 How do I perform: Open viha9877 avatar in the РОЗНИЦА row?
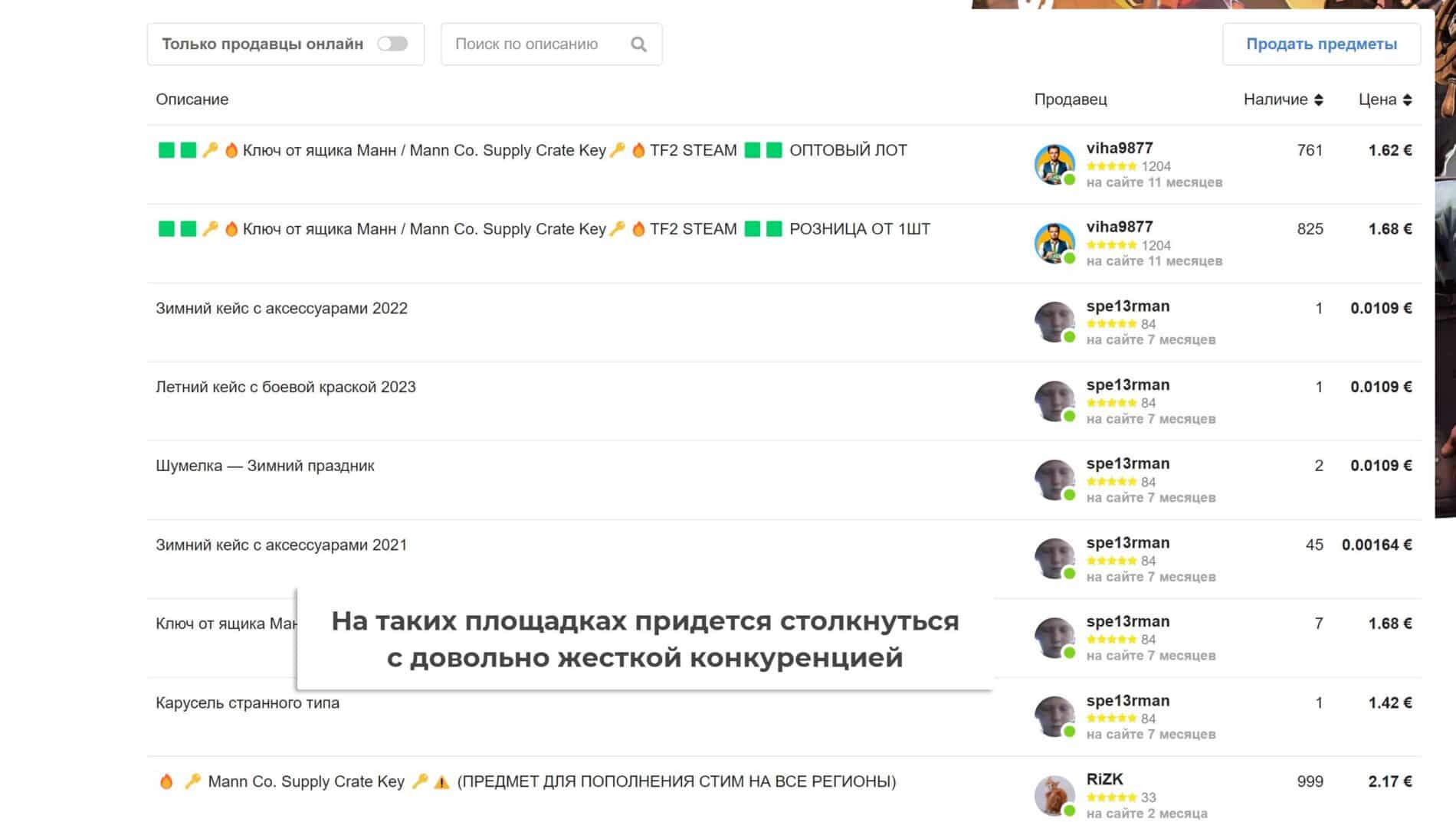(x=1054, y=243)
